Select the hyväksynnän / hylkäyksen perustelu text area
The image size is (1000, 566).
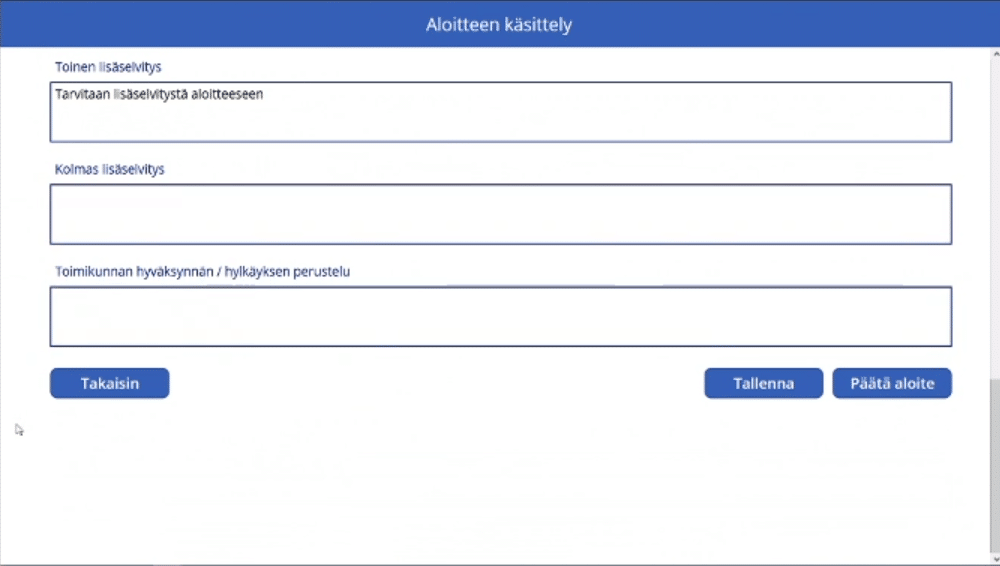pyautogui.click(x=500, y=316)
